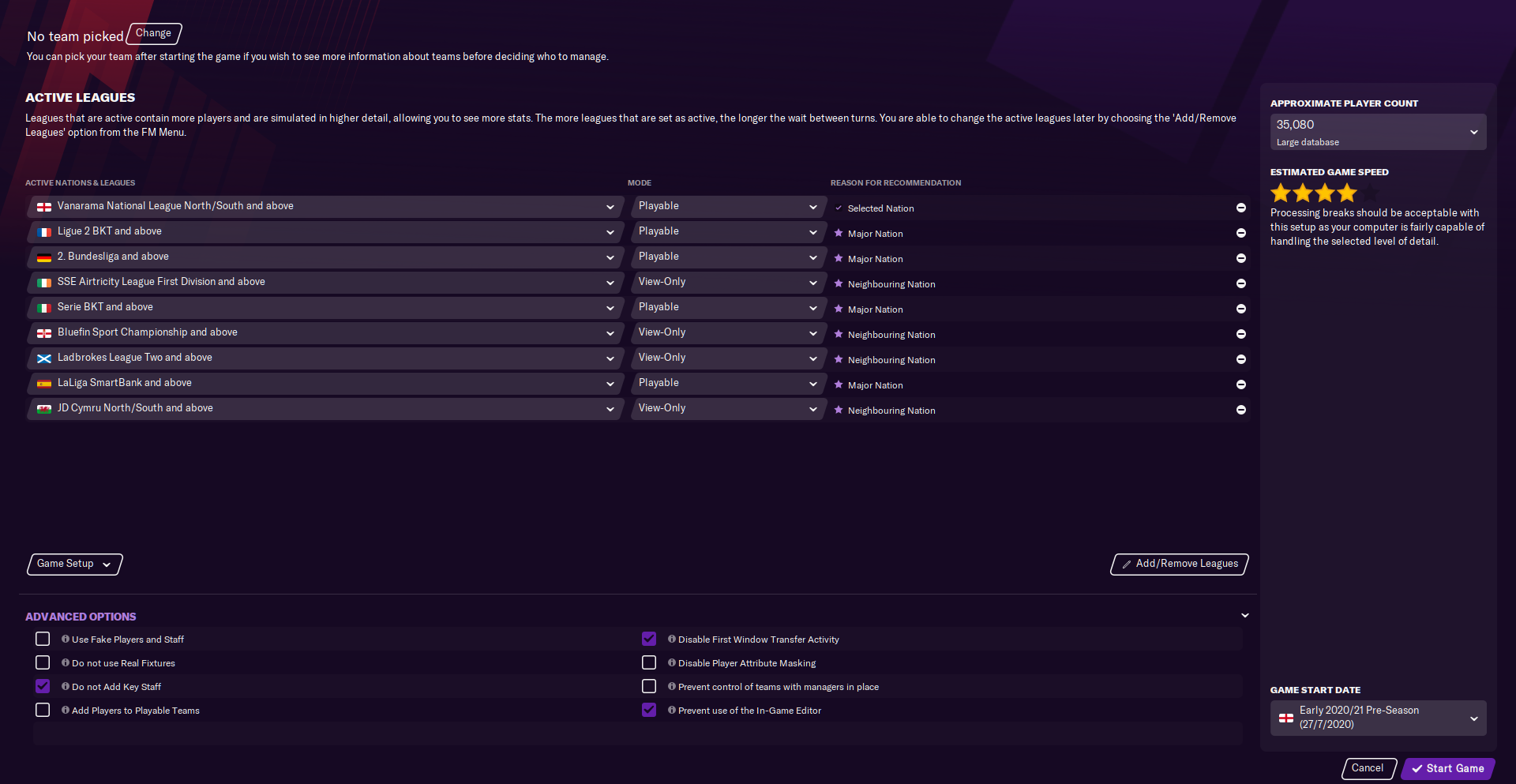1516x784 pixels.
Task: Click info icon beside Disable Player Attribute Masking
Action: click(672, 663)
